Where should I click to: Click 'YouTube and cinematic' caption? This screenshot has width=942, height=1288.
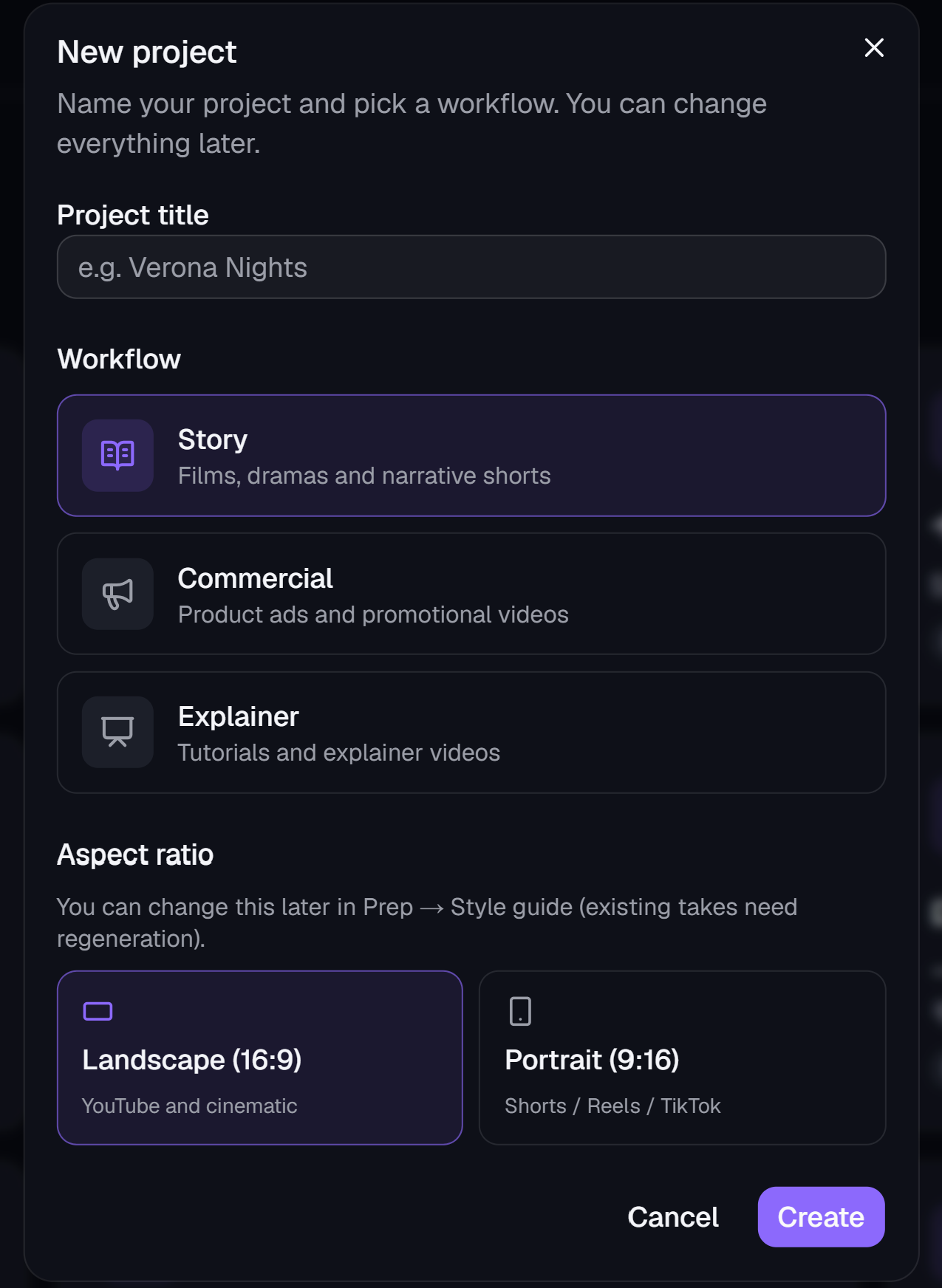(x=190, y=1106)
